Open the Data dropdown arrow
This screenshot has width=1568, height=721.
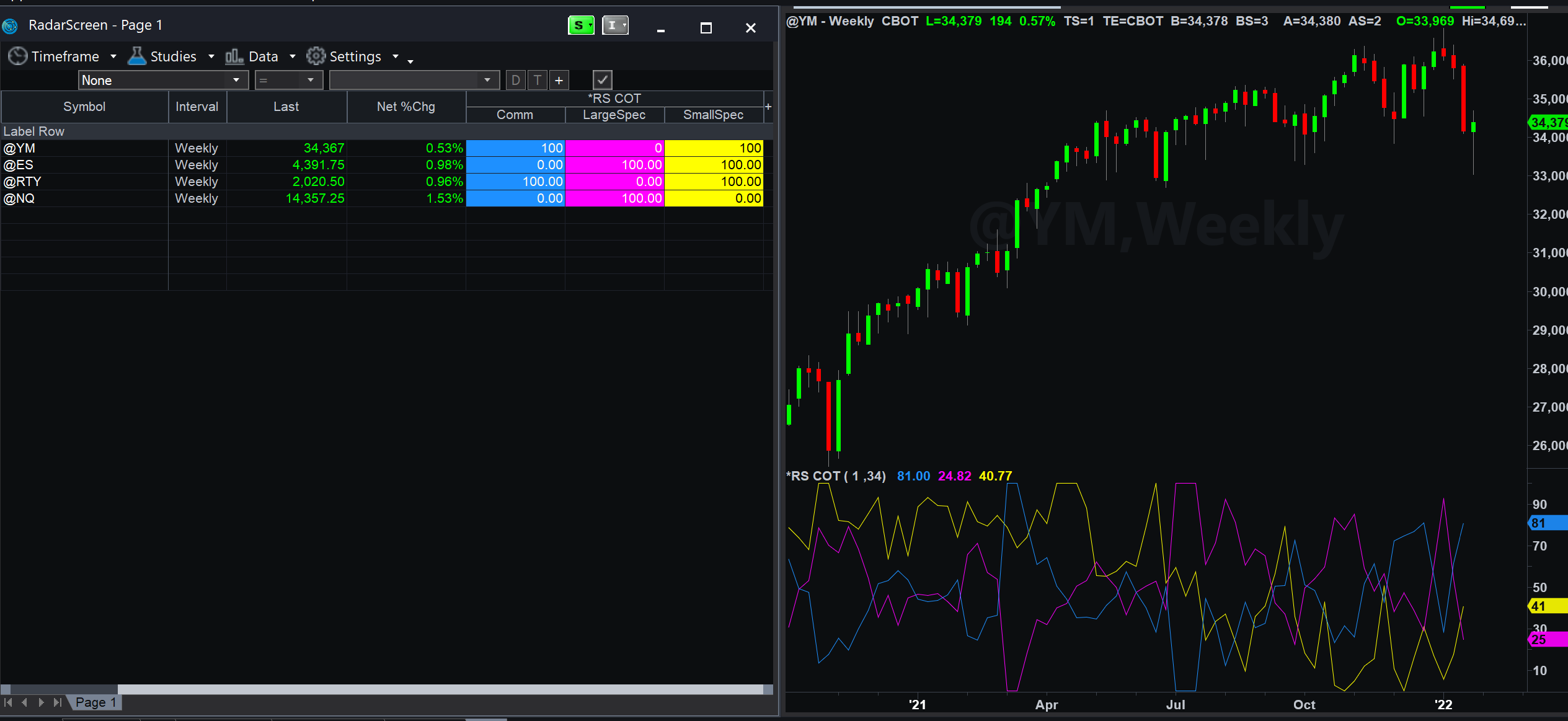[x=293, y=56]
